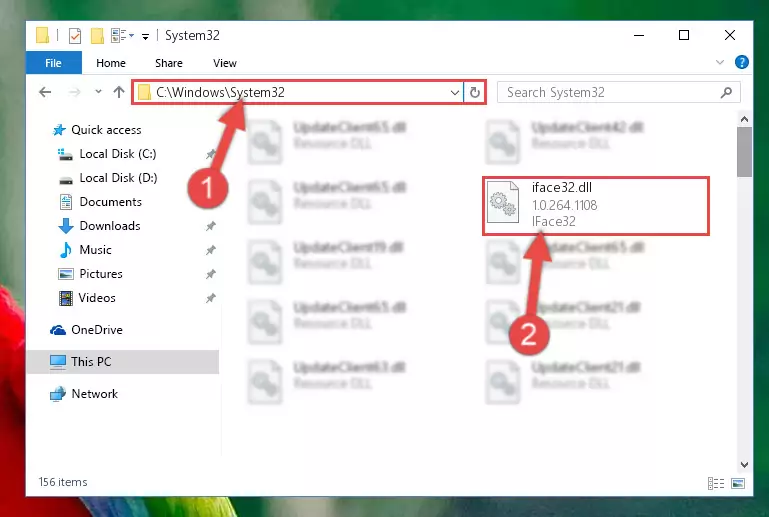Image resolution: width=769 pixels, height=517 pixels.
Task: Switch to details view layout icon
Action: pos(716,483)
